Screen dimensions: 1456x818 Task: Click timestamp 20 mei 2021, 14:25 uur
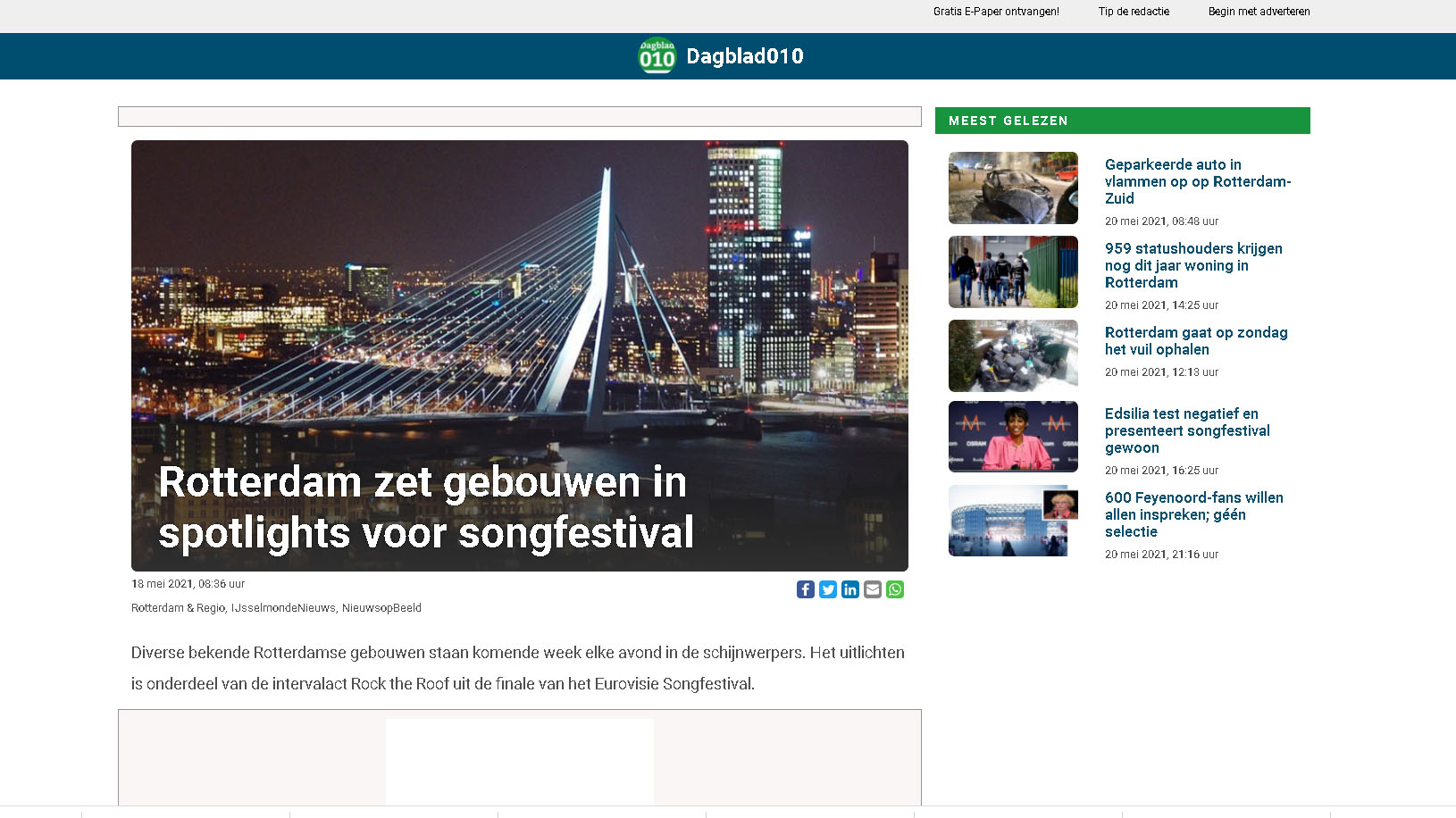(1161, 305)
